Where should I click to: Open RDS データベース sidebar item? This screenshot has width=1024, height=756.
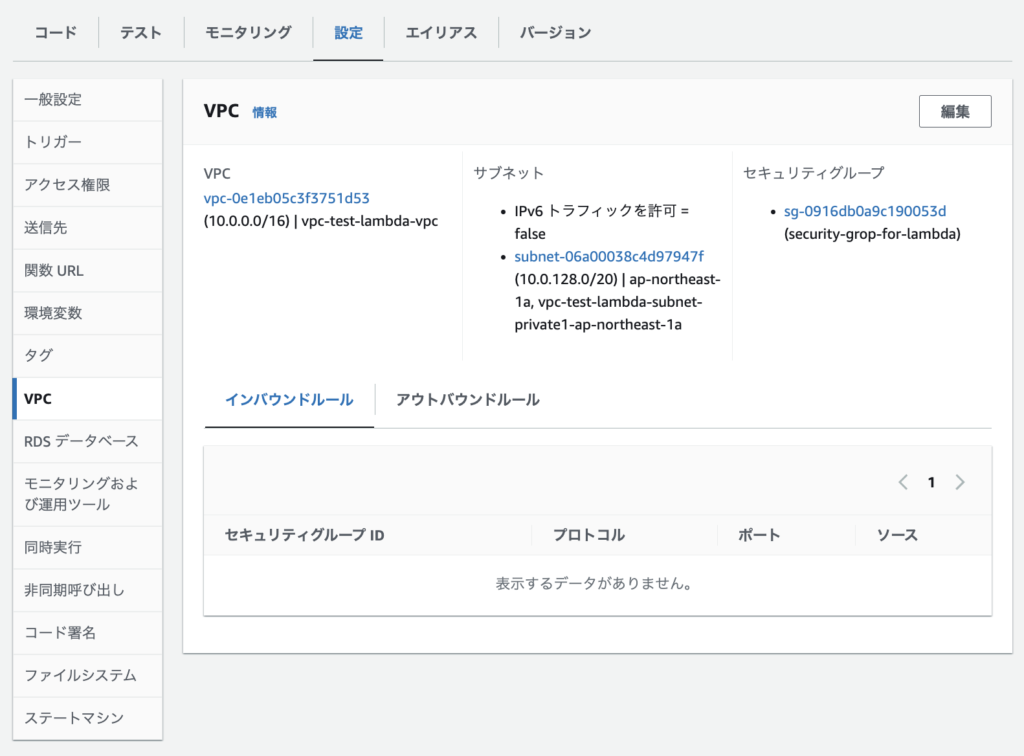pos(81,441)
